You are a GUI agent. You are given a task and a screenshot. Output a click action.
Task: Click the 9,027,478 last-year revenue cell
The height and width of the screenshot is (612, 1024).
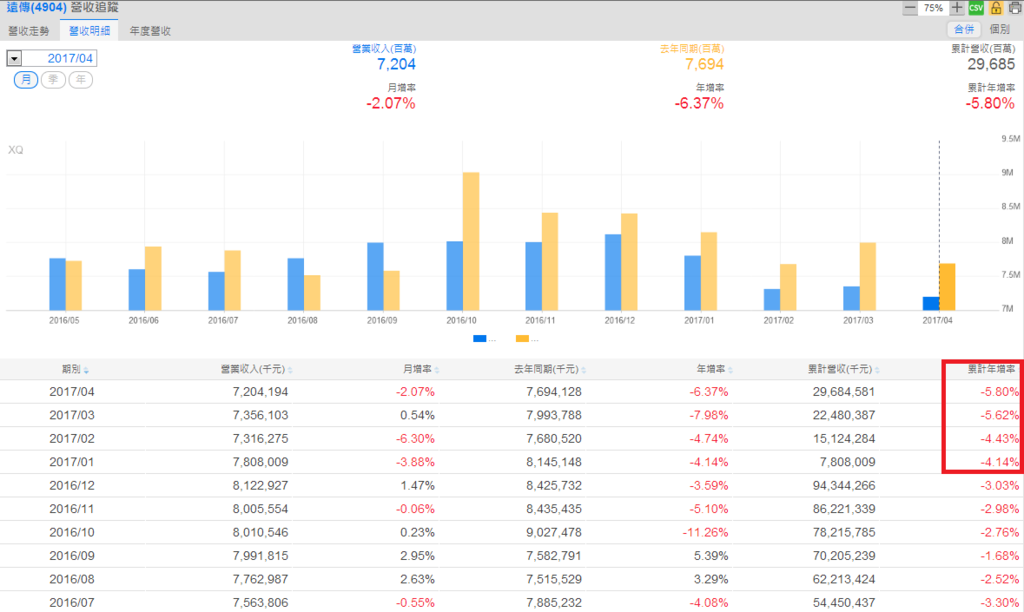(x=554, y=532)
